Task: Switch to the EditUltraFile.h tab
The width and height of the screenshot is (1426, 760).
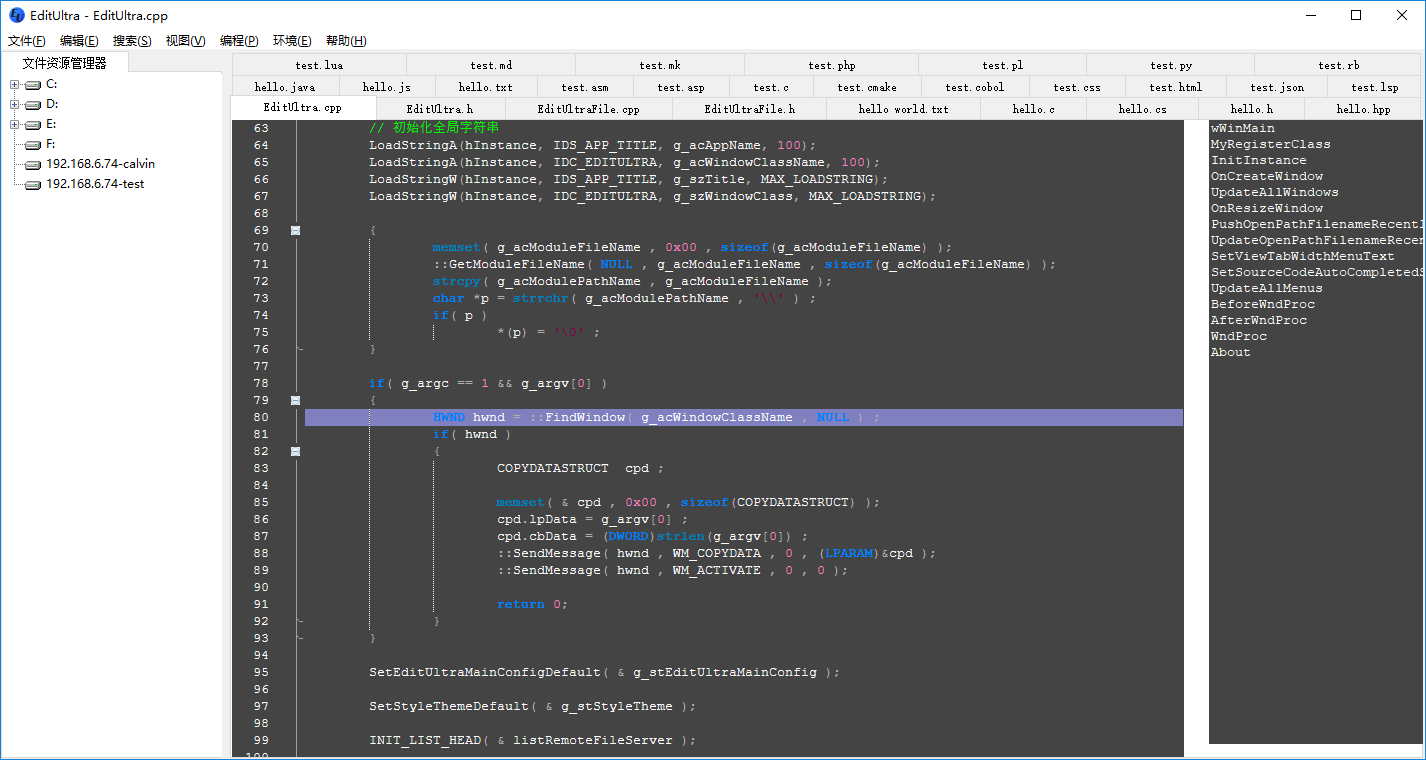Action: click(x=750, y=109)
